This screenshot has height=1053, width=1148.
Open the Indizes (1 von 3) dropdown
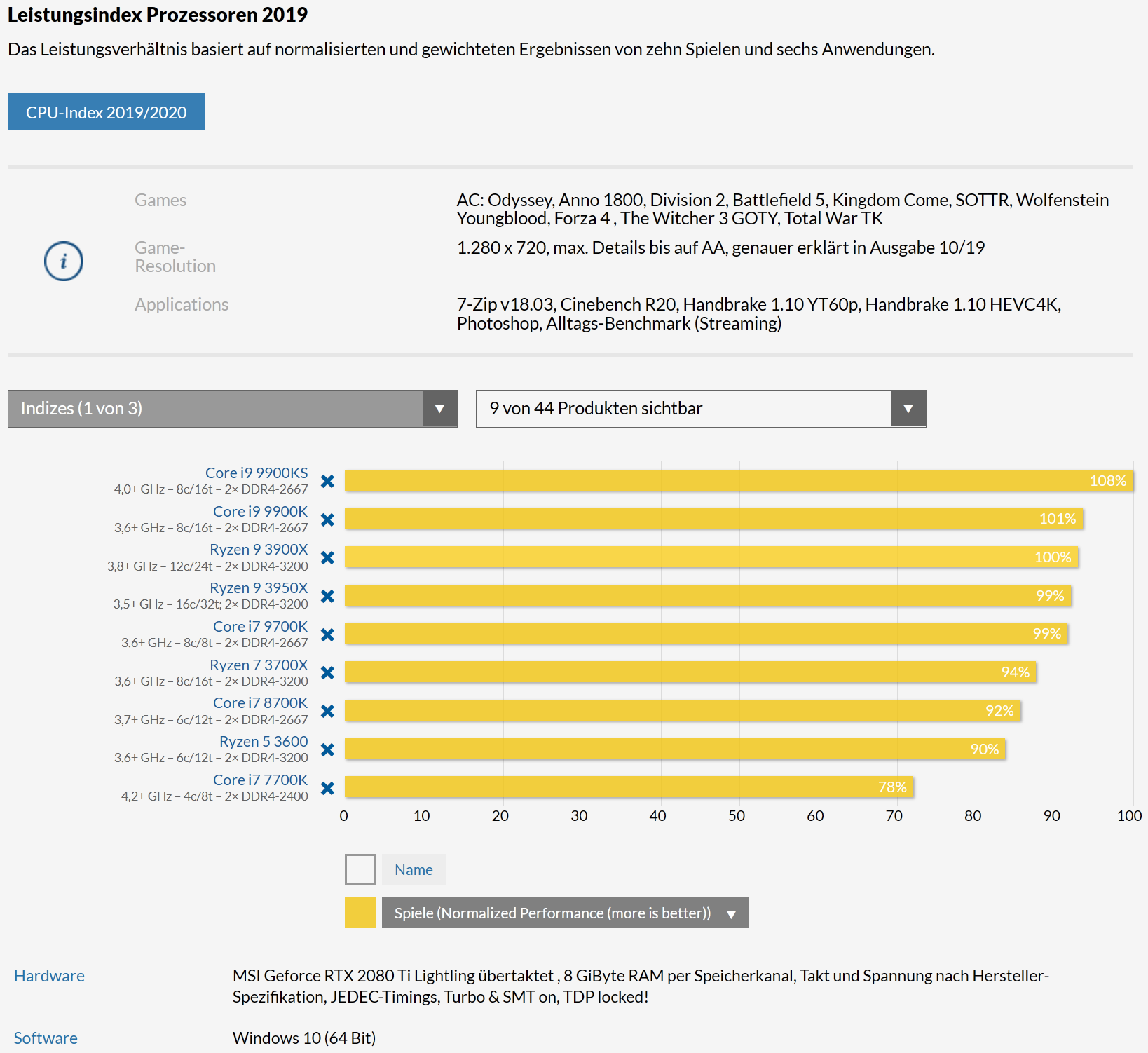tap(233, 409)
